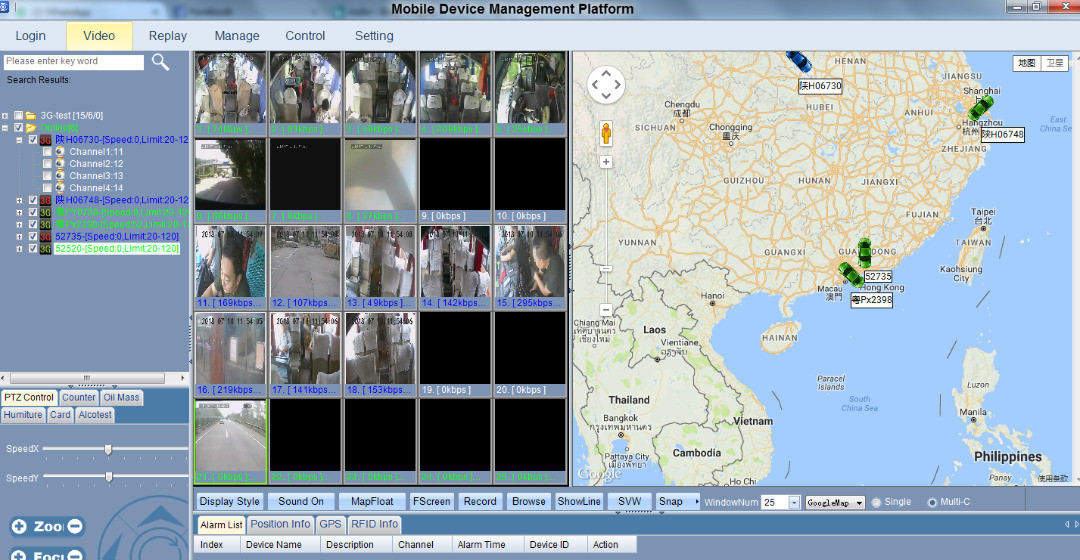This screenshot has height=560, width=1080.
Task: Select the Multi-C radio button
Action: tap(933, 502)
